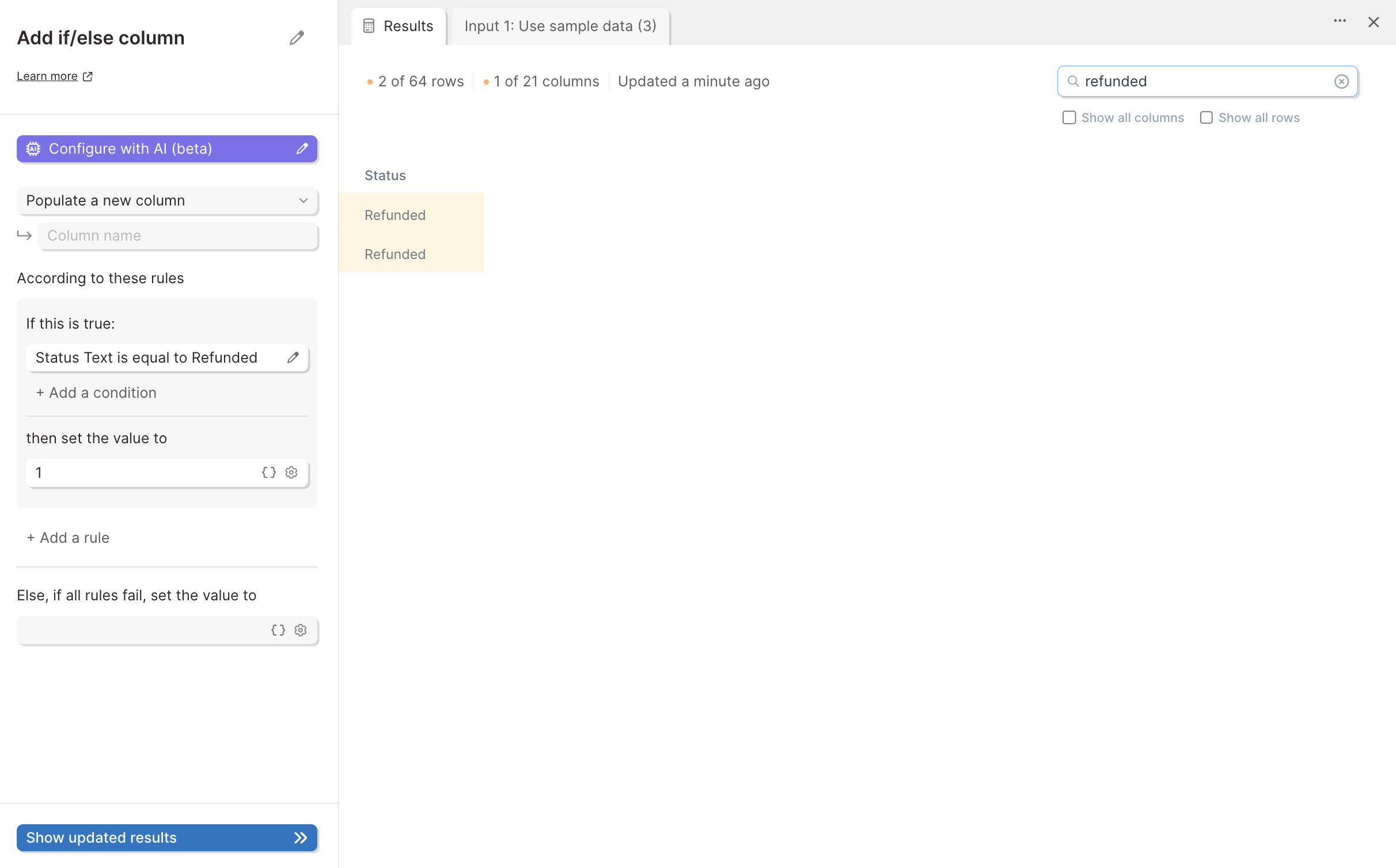
Task: Insert a variable in the else value field
Action: [278, 630]
